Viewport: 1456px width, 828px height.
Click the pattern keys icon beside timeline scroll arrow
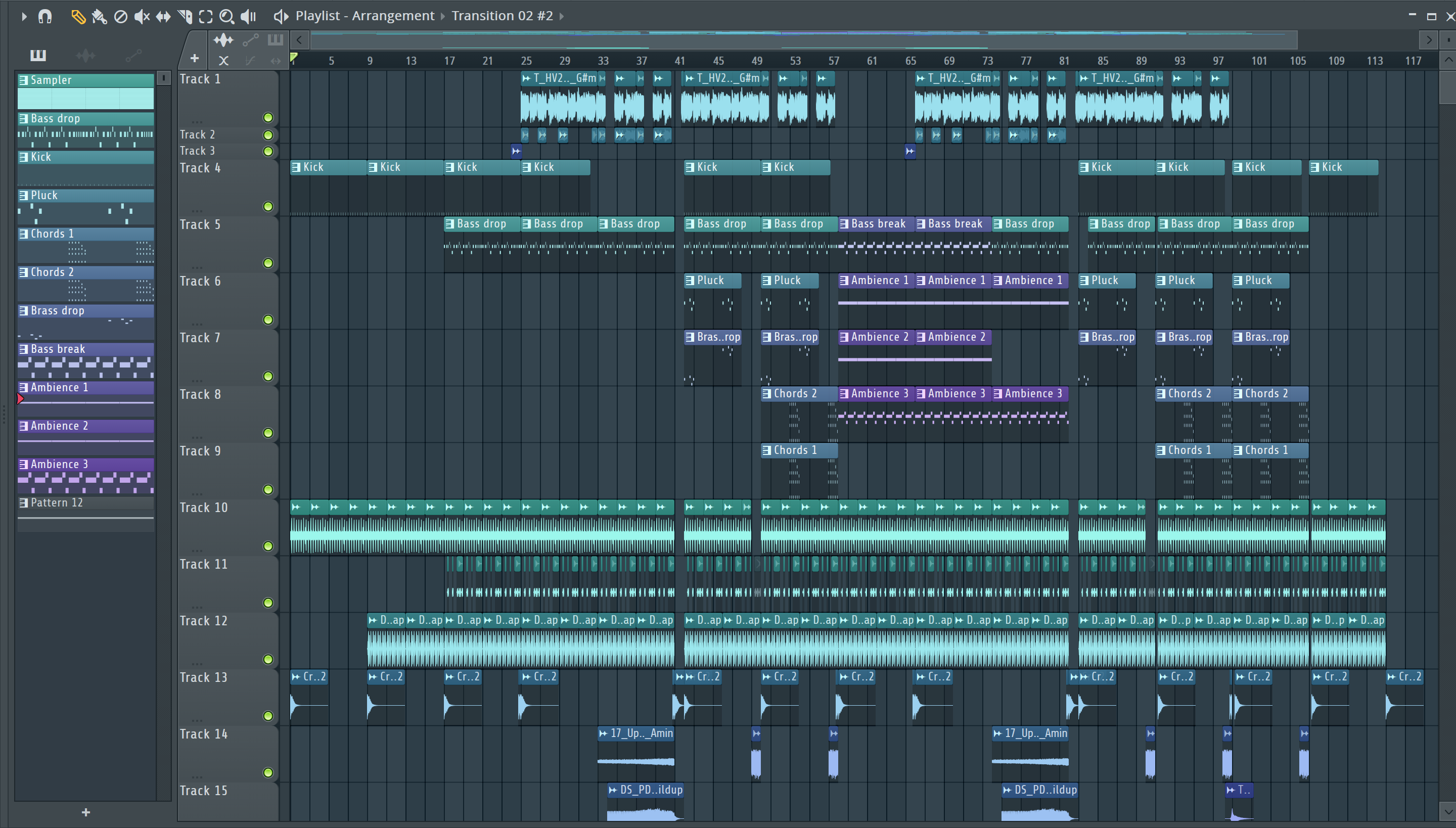click(x=275, y=39)
